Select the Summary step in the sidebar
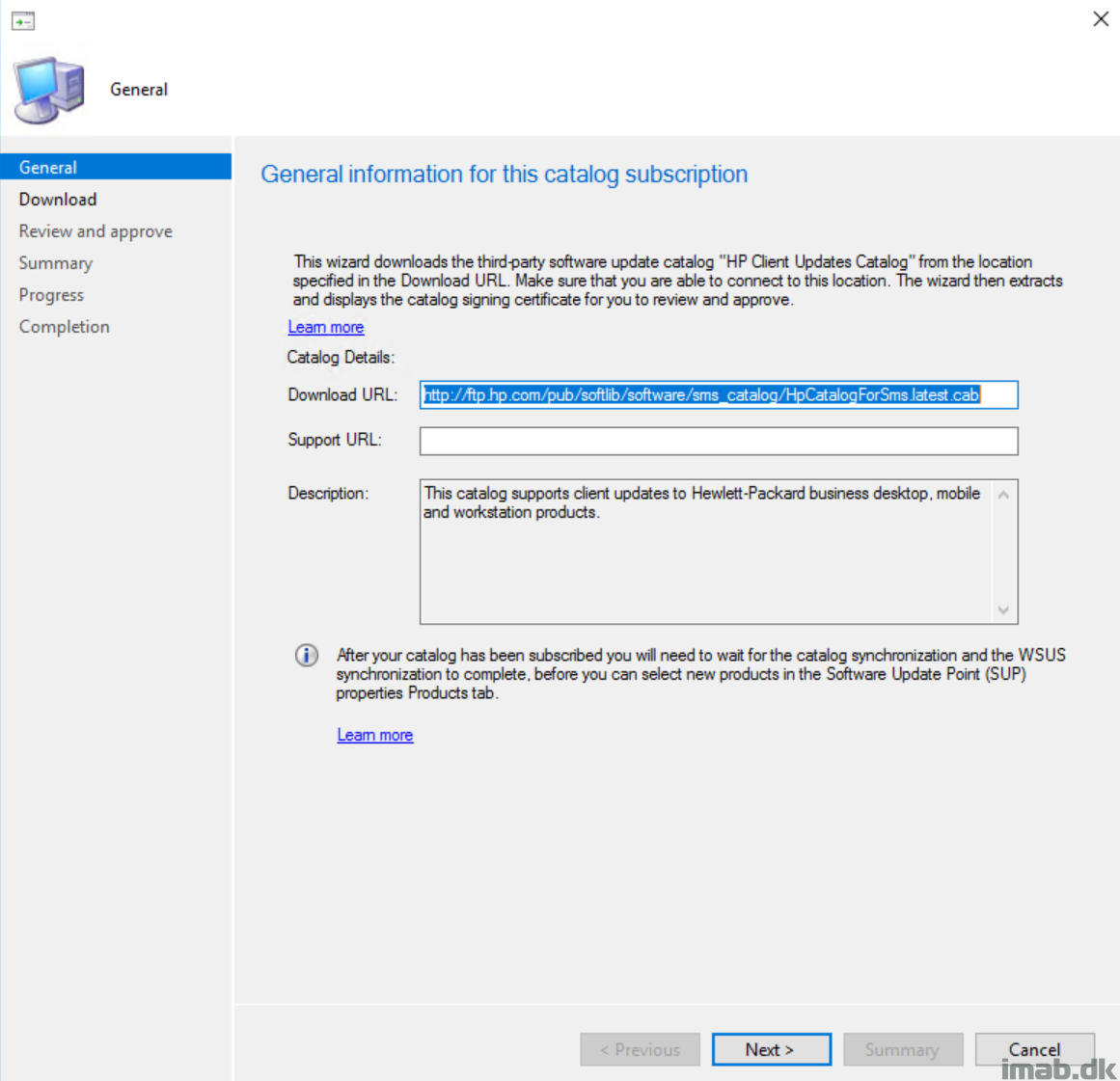The image size is (1120, 1081). coord(56,262)
